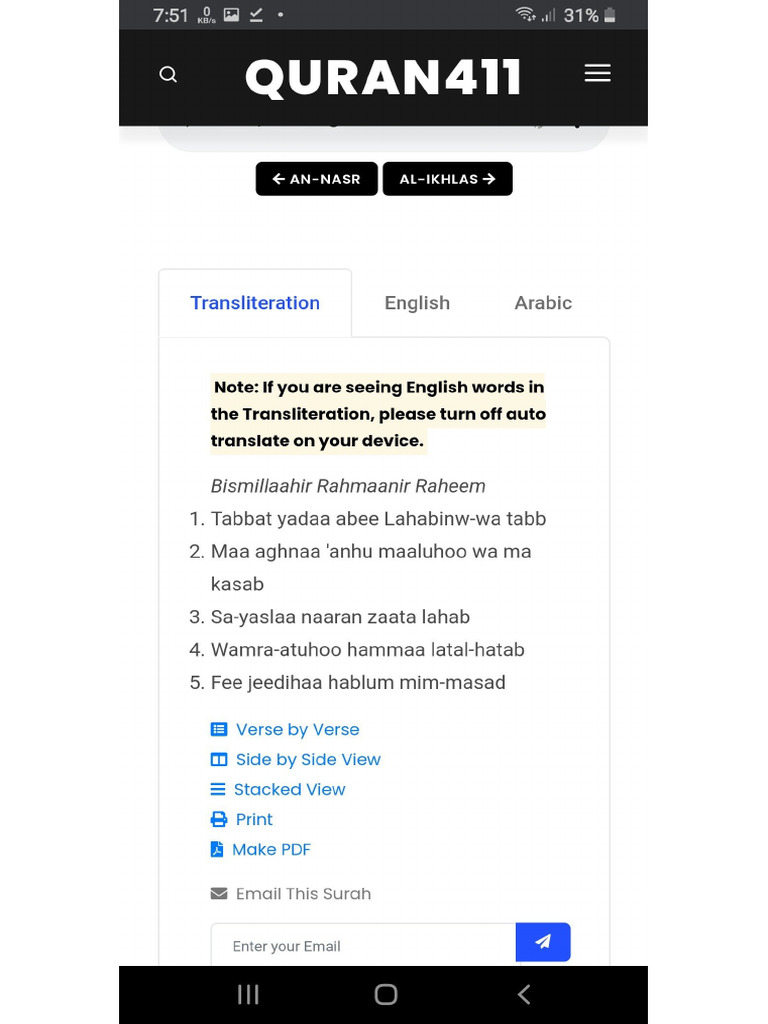Click the Verse by Verse list icon
The width and height of the screenshot is (768, 1024).
point(219,730)
